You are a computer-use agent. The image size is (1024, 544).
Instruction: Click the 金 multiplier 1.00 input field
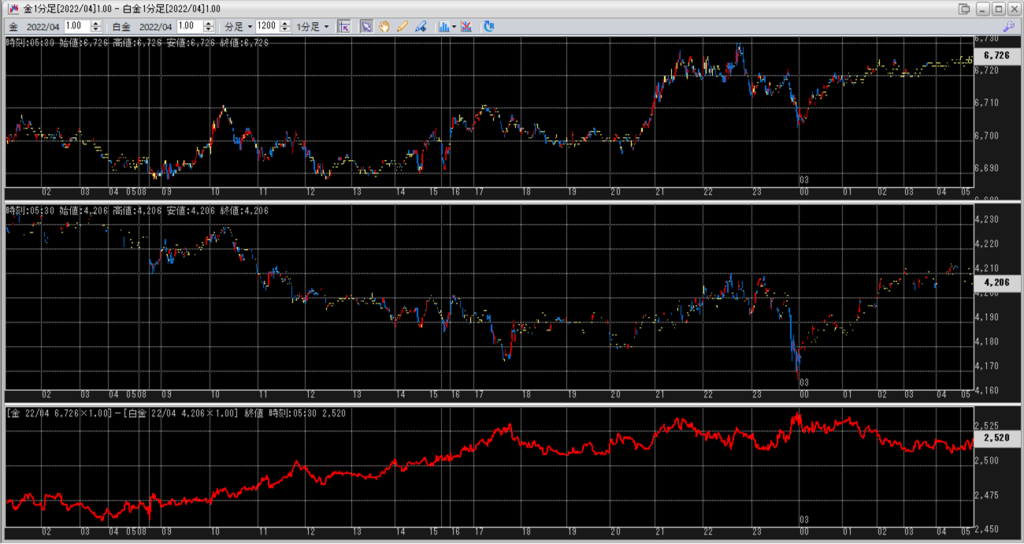point(76,26)
